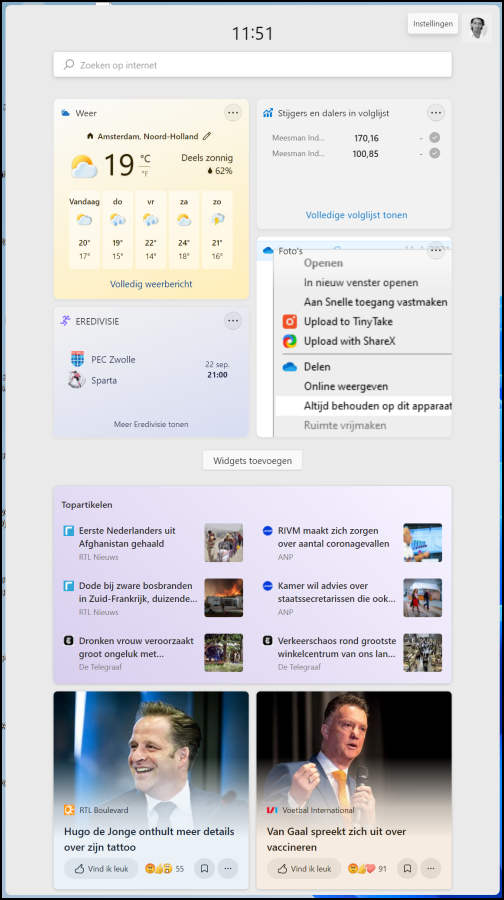Click the Zoeken op internet search field
This screenshot has width=504, height=900.
[253, 65]
